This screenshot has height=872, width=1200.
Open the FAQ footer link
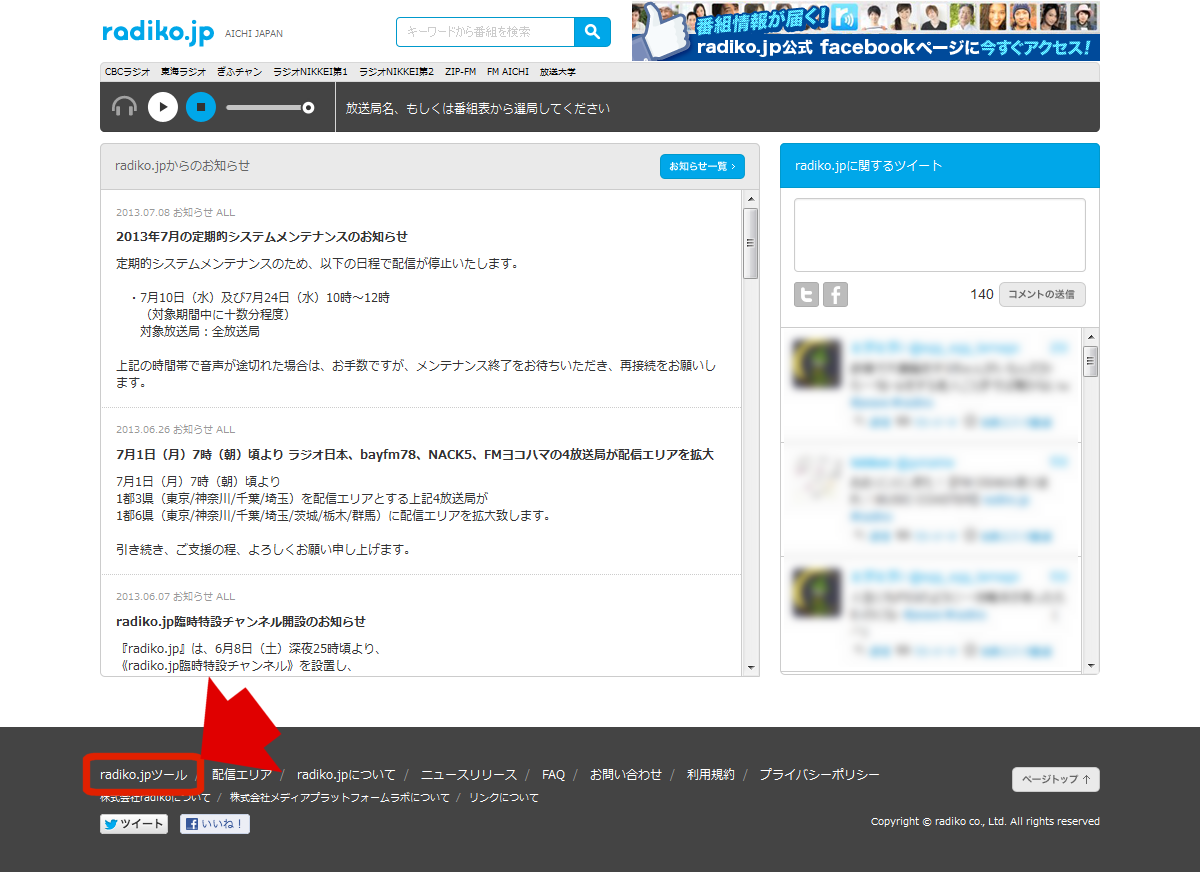coord(553,775)
